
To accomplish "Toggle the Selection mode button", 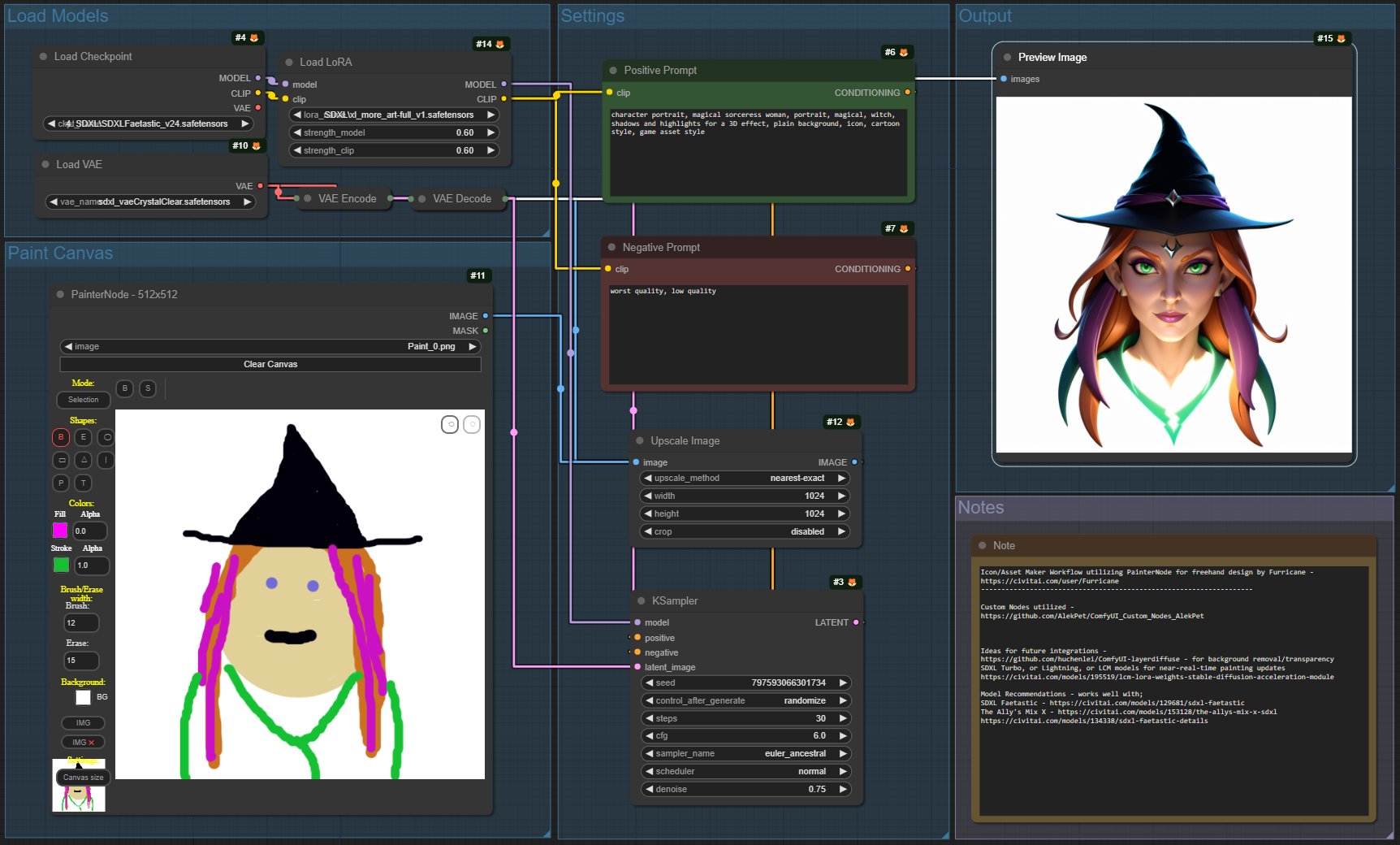I will point(83,400).
